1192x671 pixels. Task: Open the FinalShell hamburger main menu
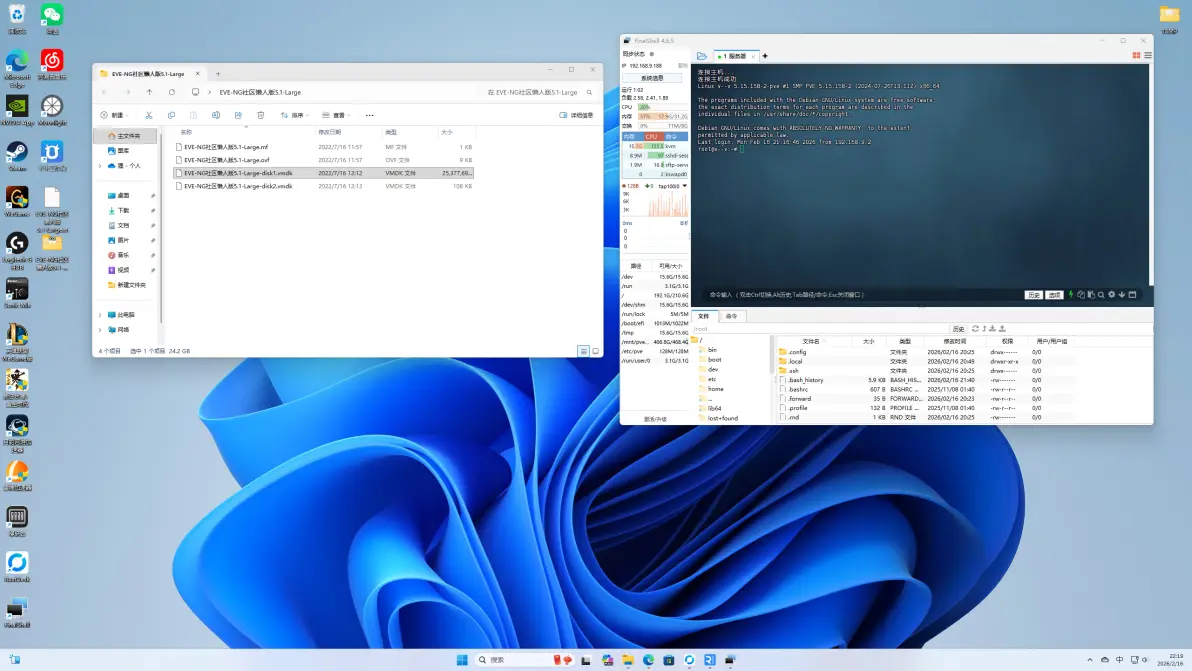click(x=1148, y=55)
